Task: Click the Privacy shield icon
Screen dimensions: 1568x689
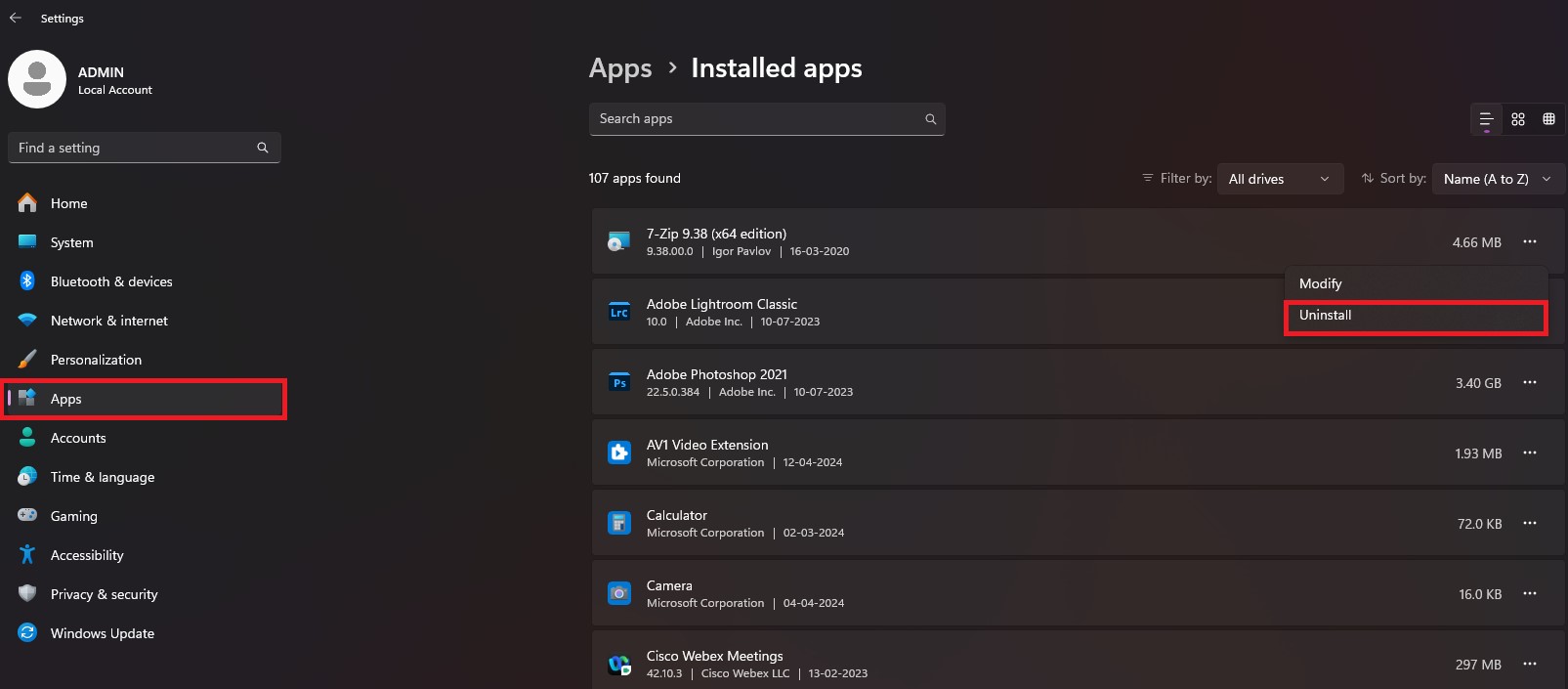Action: point(27,593)
